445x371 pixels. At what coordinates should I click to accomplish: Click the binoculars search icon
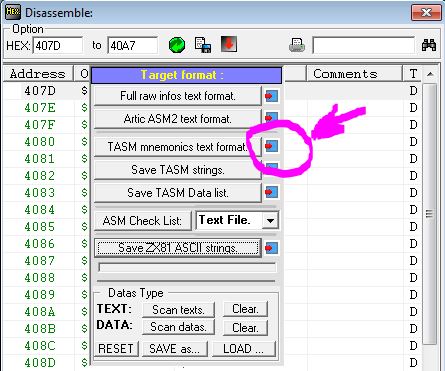coord(429,45)
